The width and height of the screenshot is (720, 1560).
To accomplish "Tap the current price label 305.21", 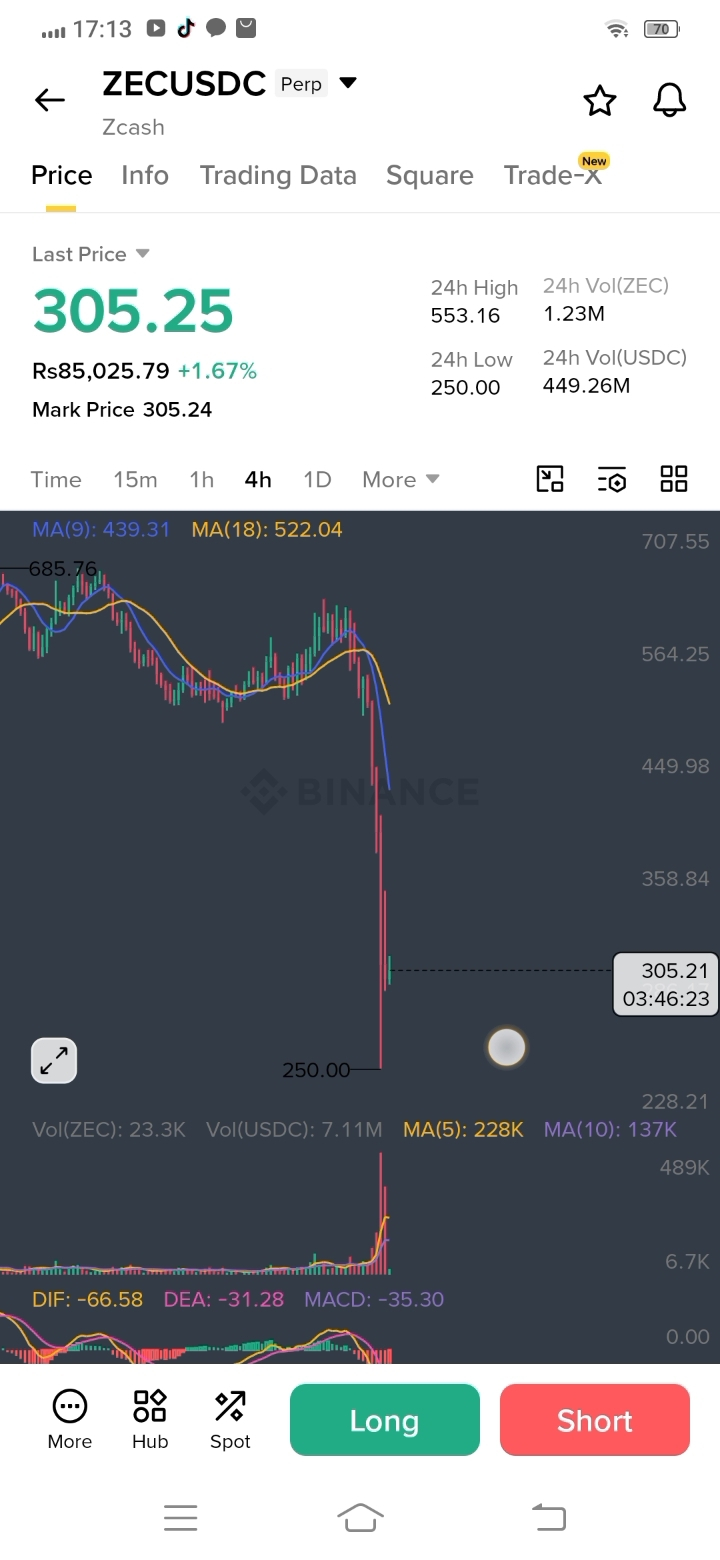I will point(666,984).
